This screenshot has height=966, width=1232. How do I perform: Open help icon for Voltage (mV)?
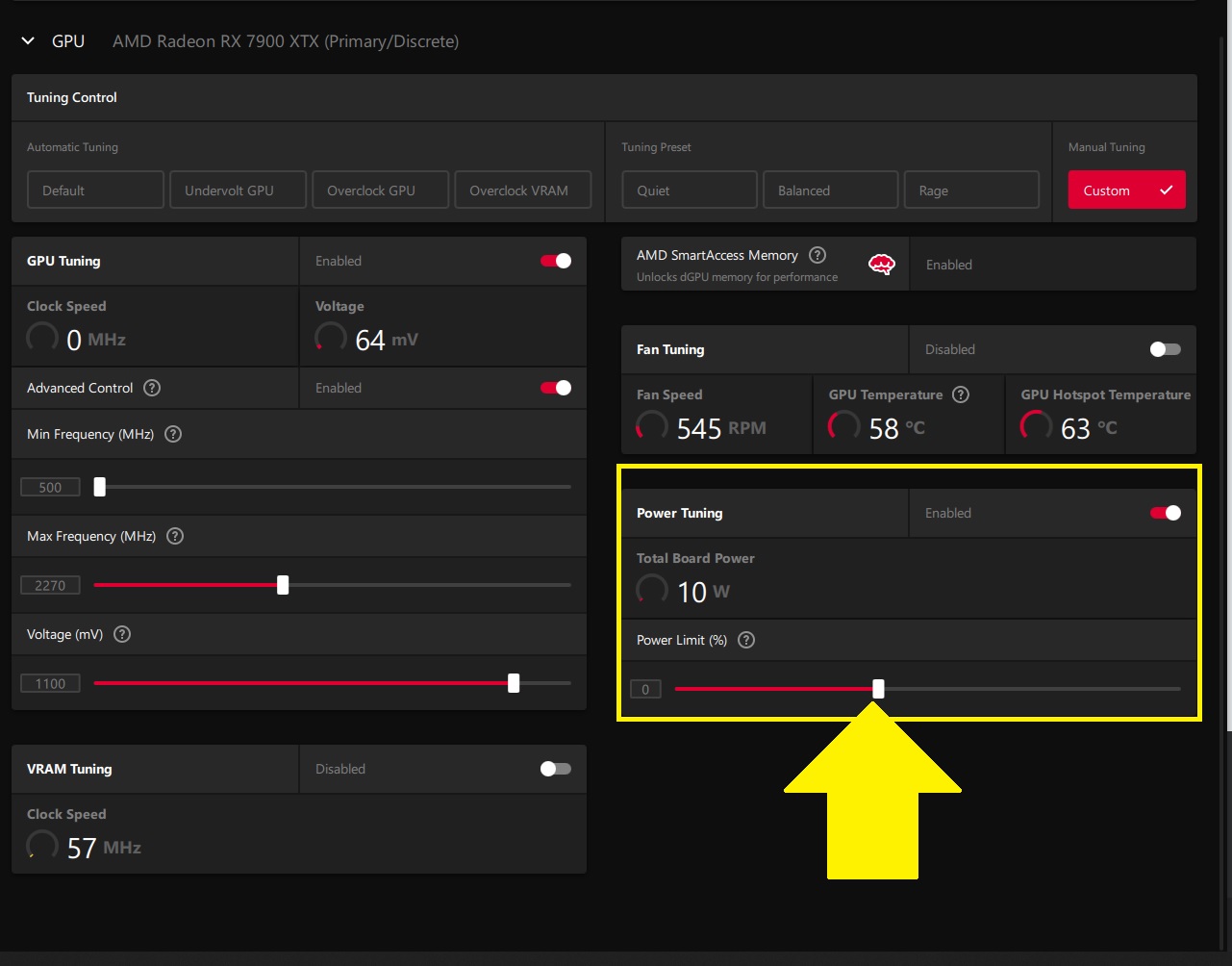pos(122,634)
